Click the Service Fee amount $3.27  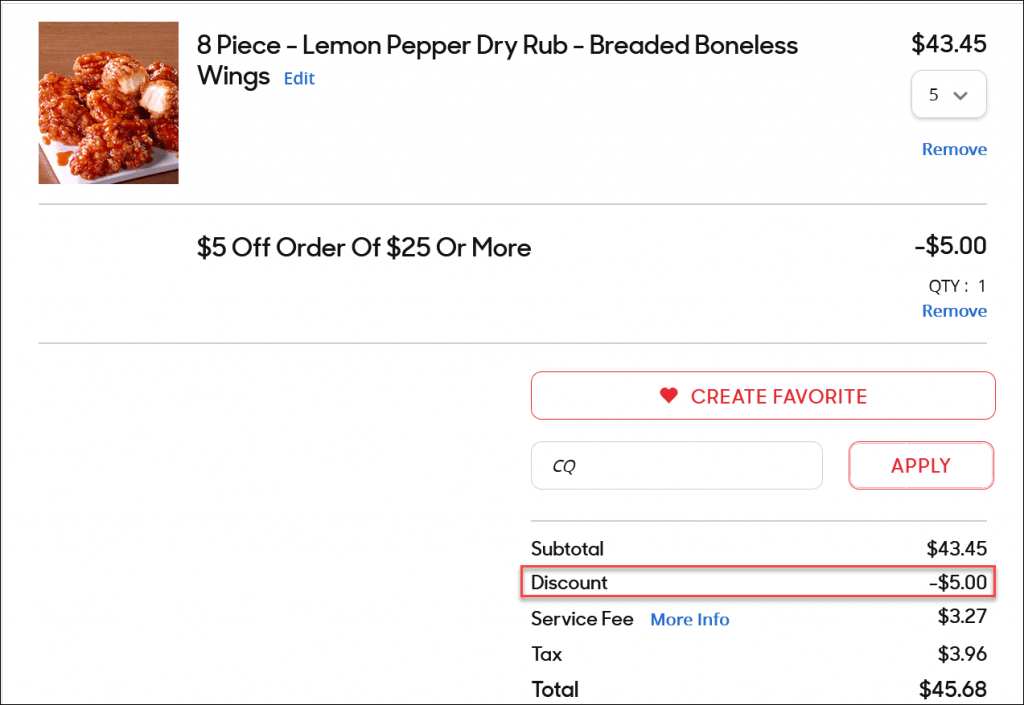(x=962, y=616)
